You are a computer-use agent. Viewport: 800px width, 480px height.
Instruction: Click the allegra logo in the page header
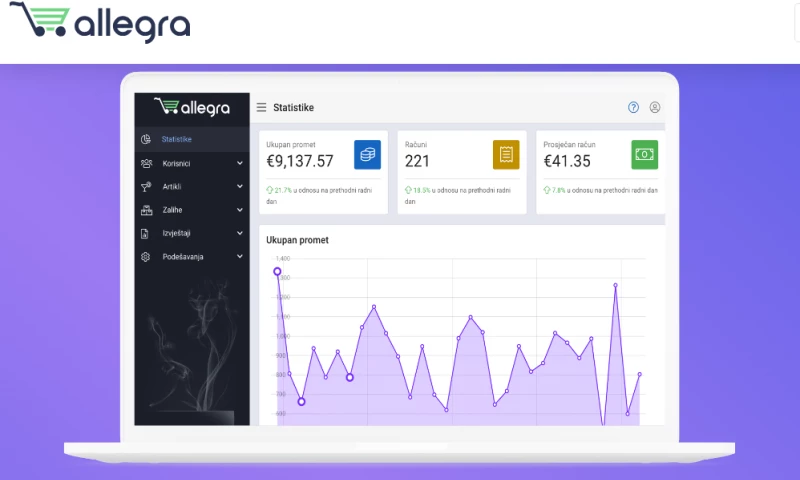coord(100,22)
